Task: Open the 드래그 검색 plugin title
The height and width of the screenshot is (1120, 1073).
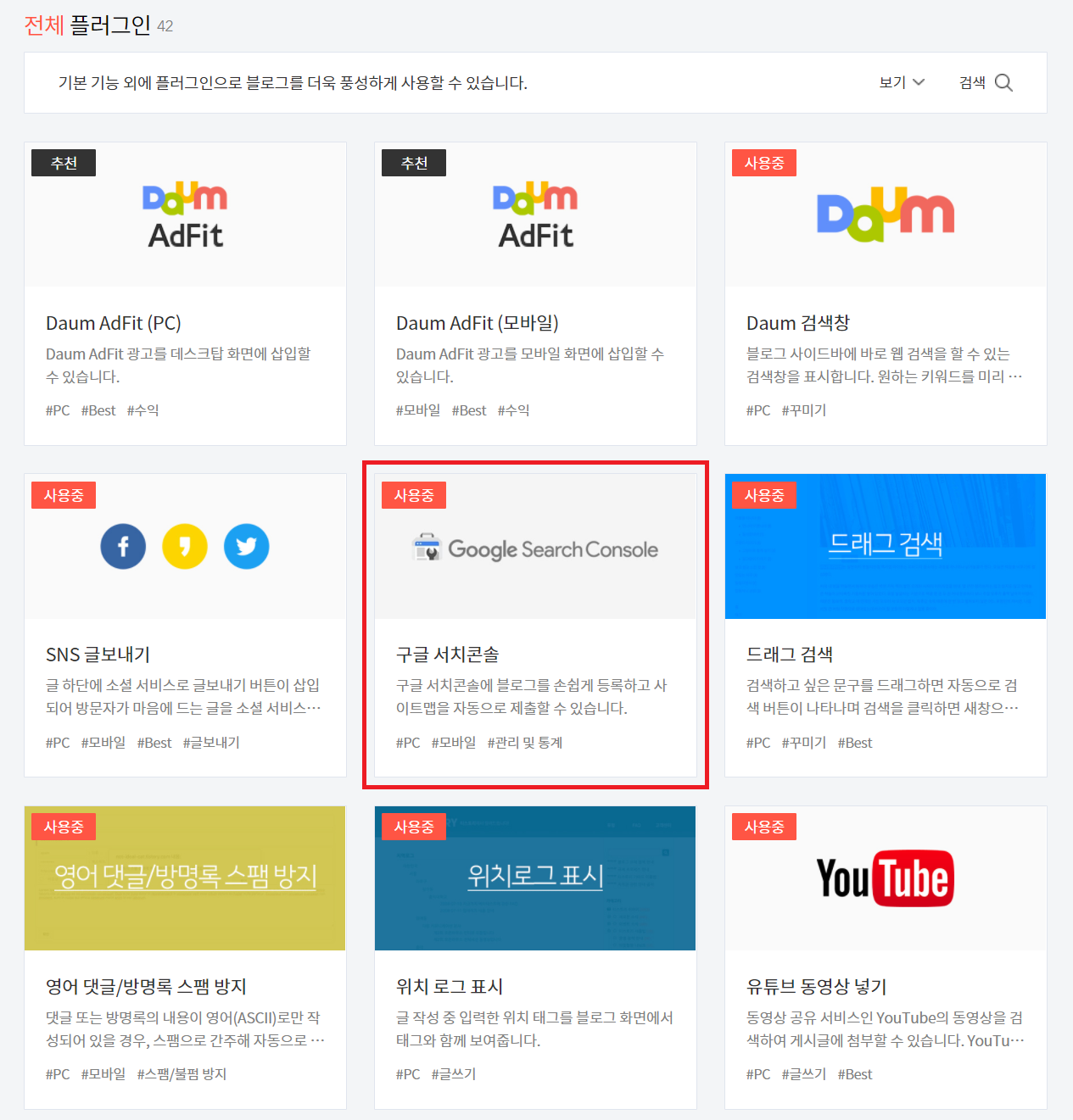Action: (x=790, y=655)
